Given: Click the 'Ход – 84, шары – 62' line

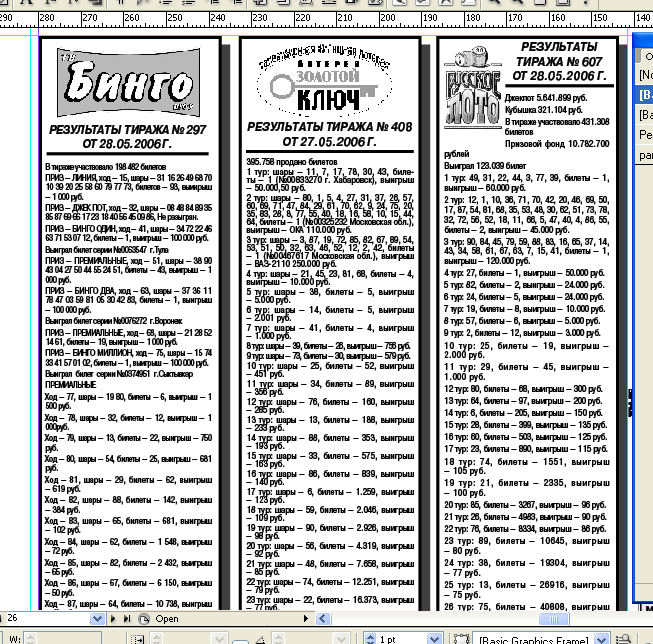Looking at the screenshot, I should 128,542.
